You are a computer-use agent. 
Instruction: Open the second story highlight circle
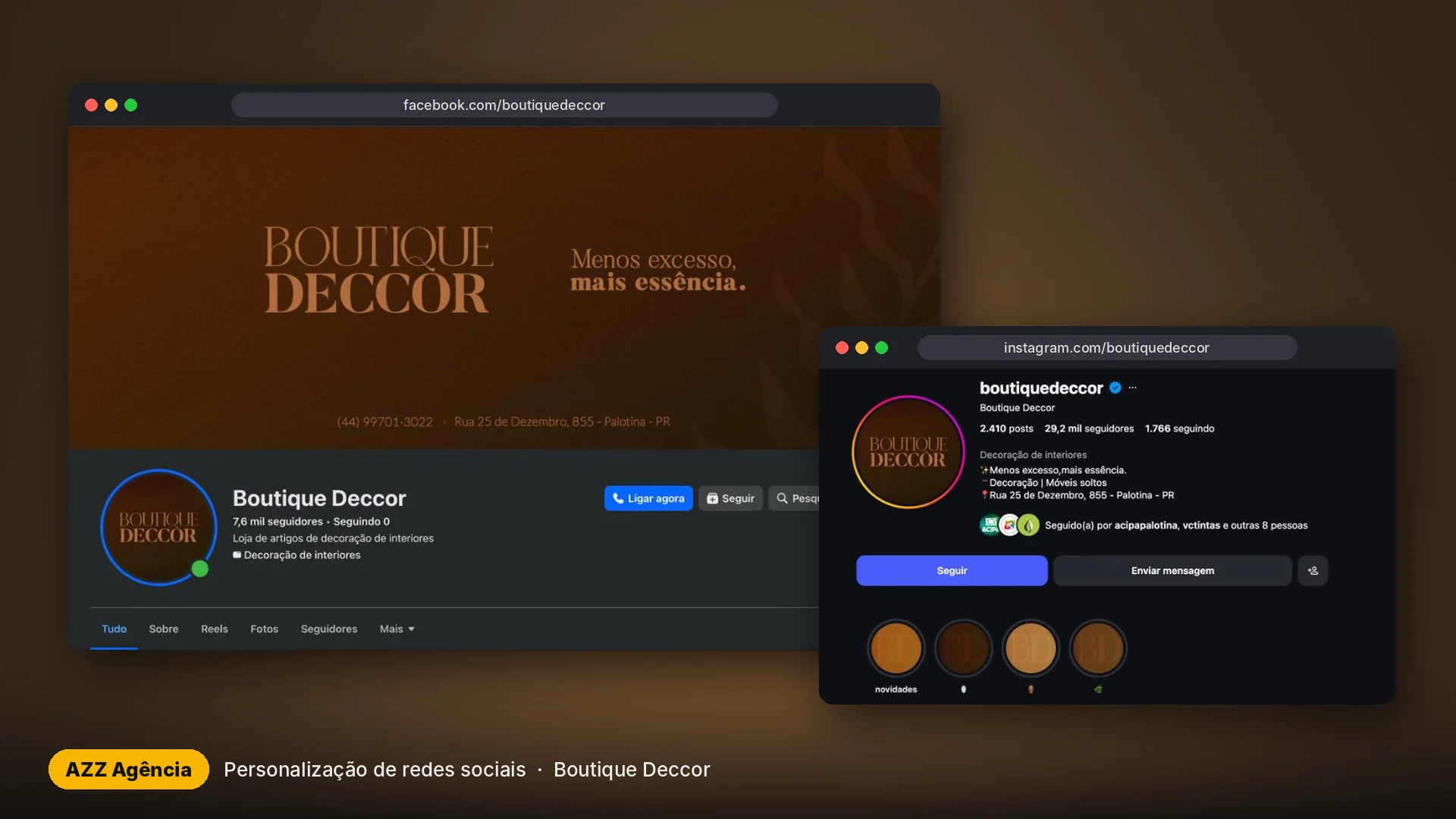tap(963, 648)
